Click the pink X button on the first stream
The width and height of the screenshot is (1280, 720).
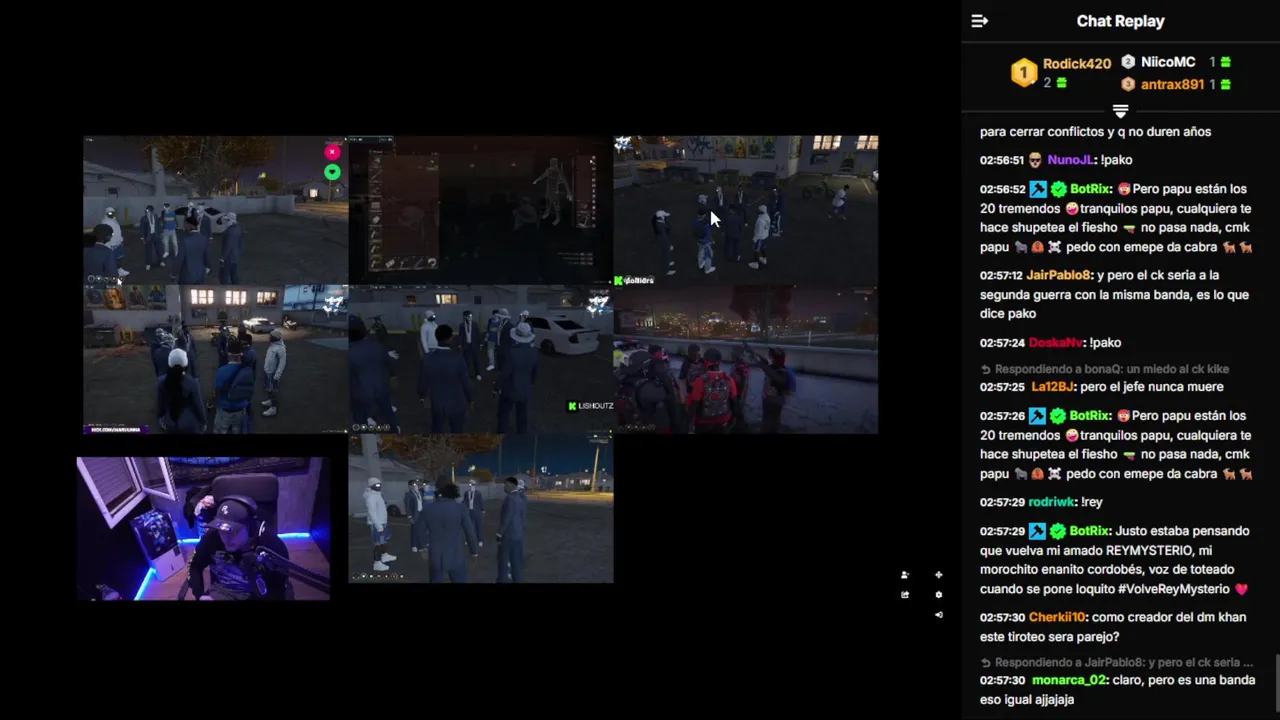(332, 152)
